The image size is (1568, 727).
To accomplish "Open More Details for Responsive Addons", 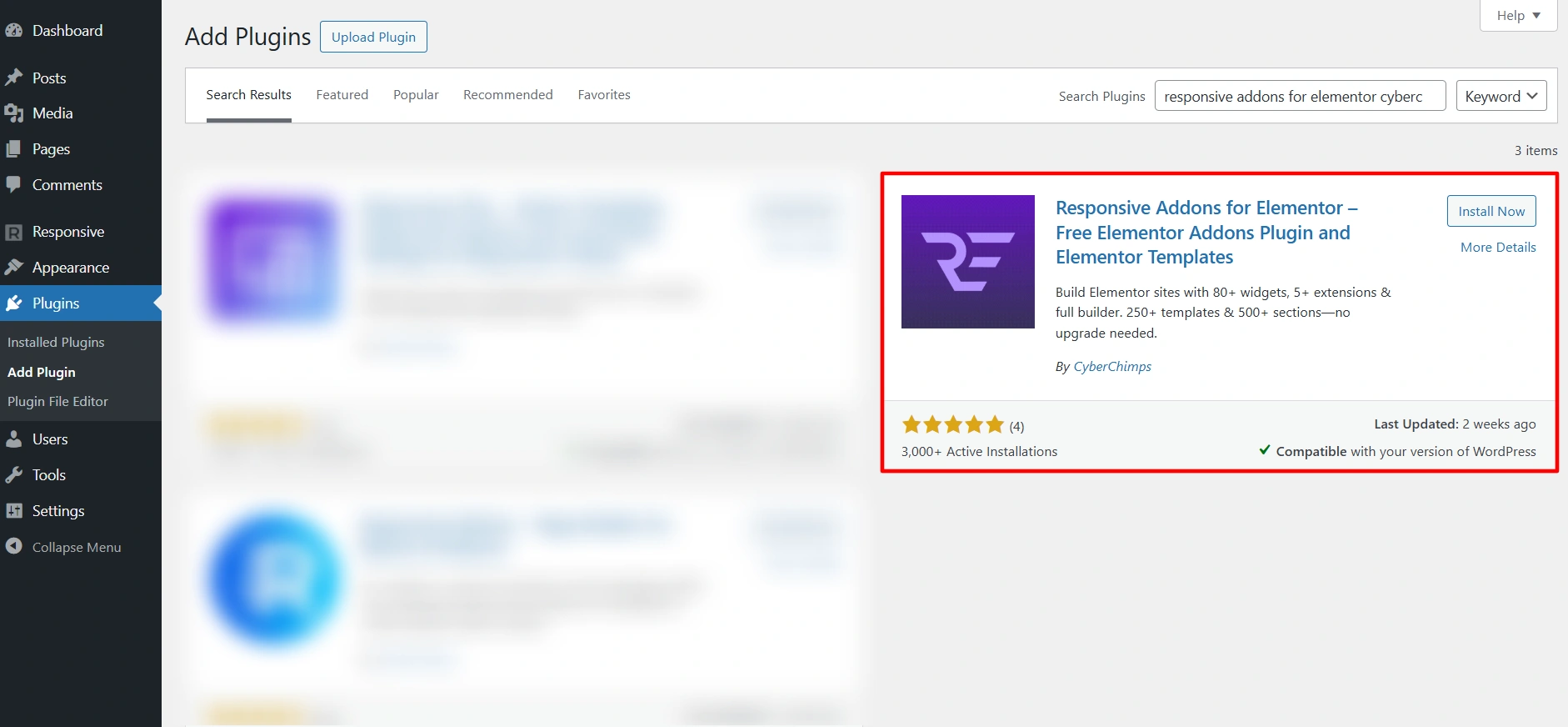I will click(x=1498, y=248).
